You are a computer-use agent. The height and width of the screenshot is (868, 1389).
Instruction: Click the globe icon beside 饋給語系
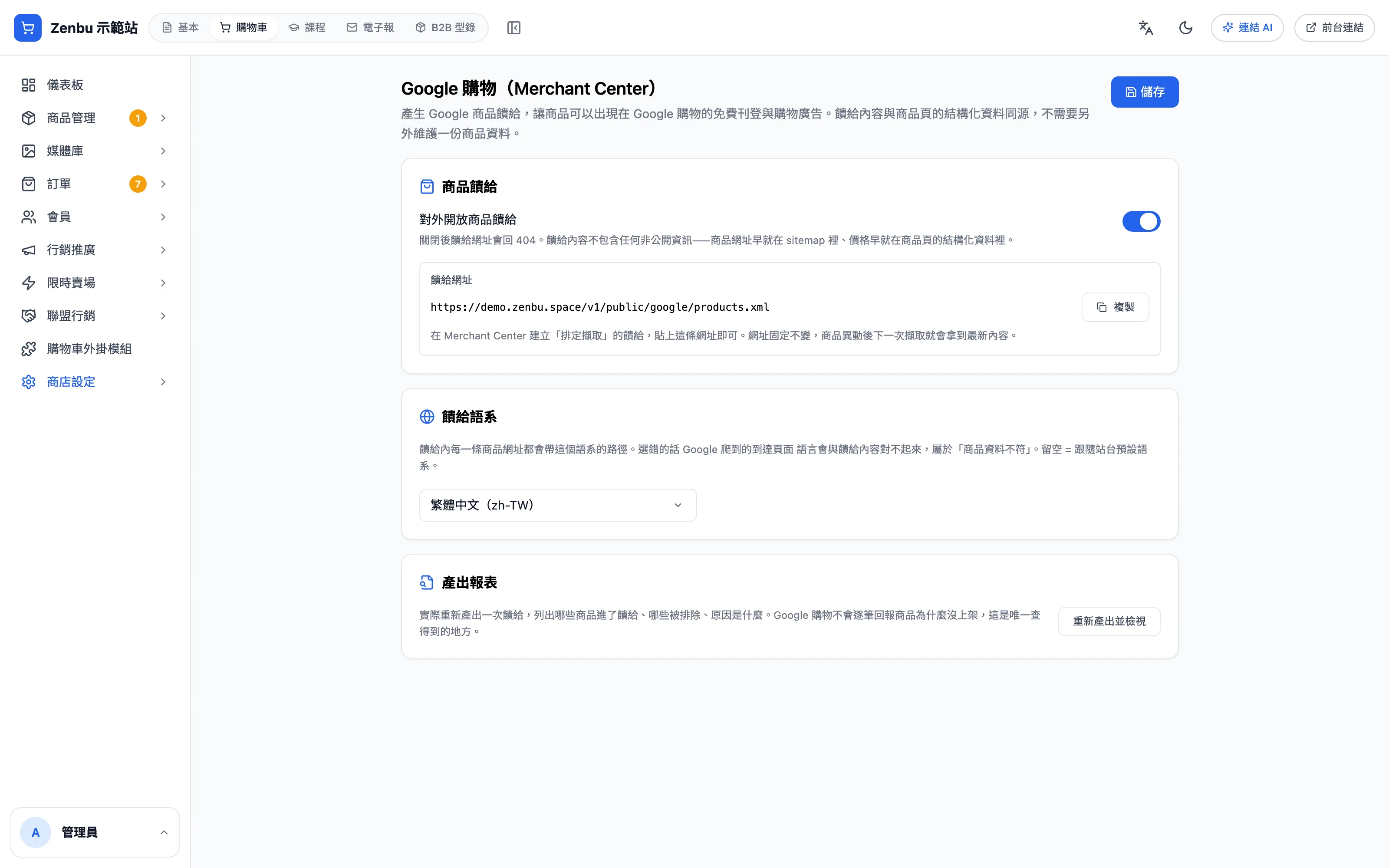click(427, 417)
